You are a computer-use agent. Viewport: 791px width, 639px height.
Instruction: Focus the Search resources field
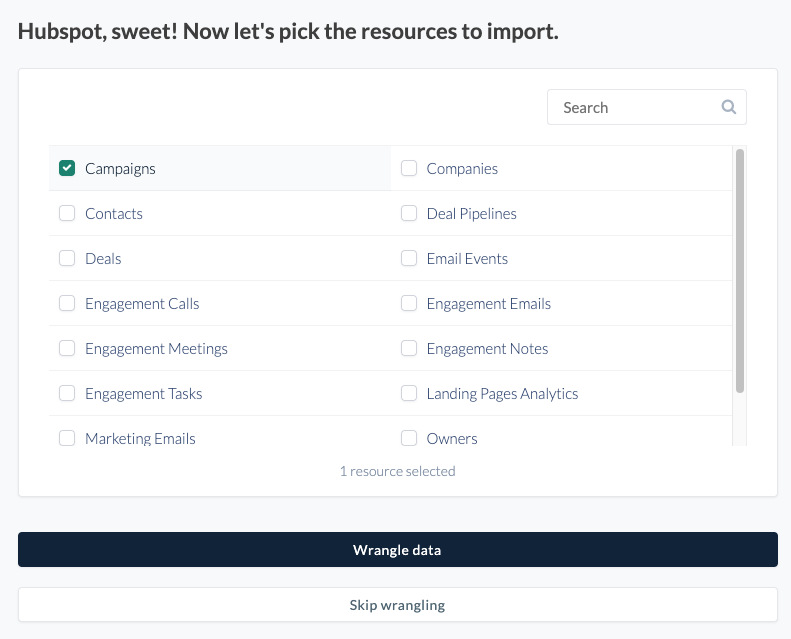coord(635,108)
